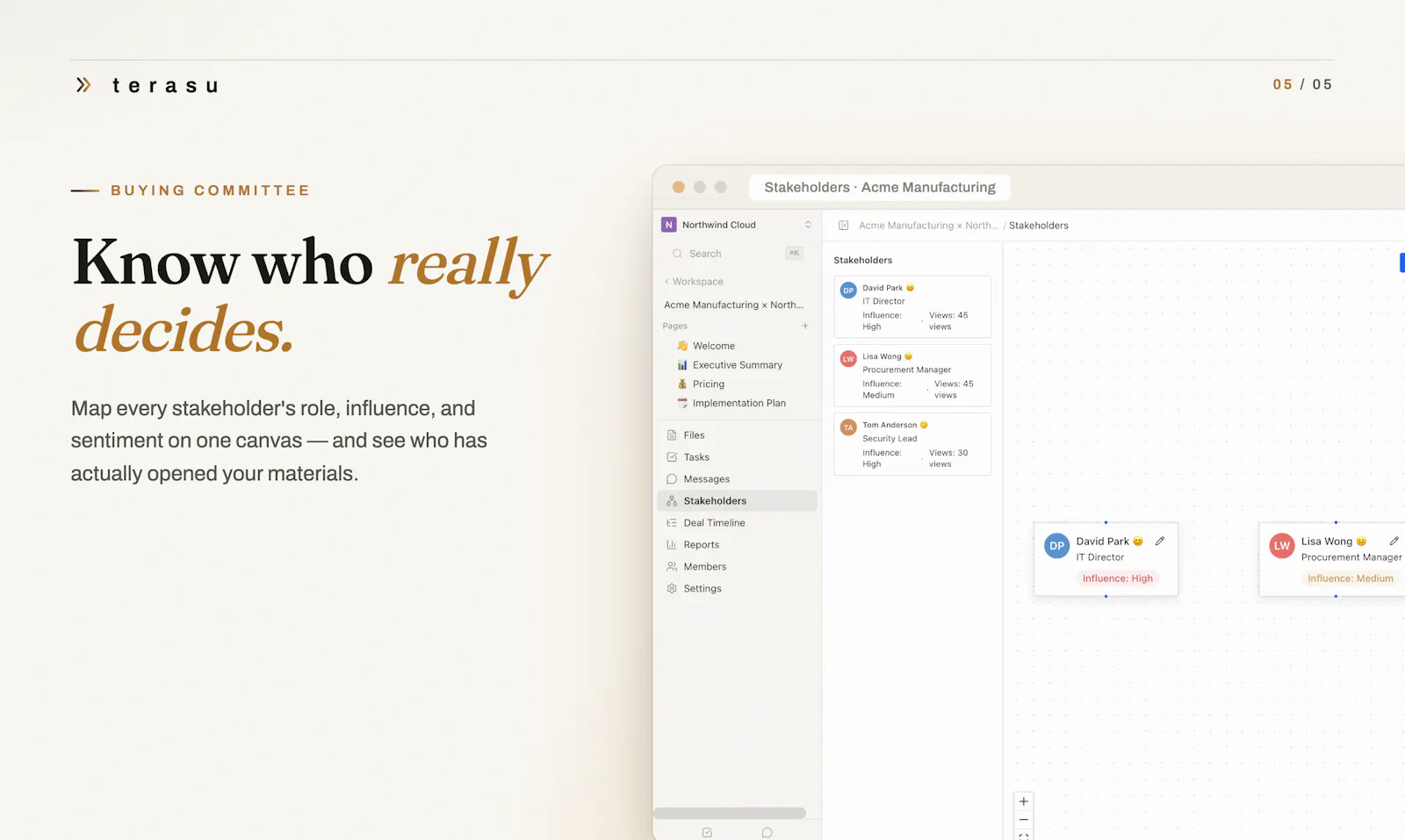Click the Tasks checkbox icon
Image resolution: width=1405 pixels, height=840 pixels.
(672, 457)
